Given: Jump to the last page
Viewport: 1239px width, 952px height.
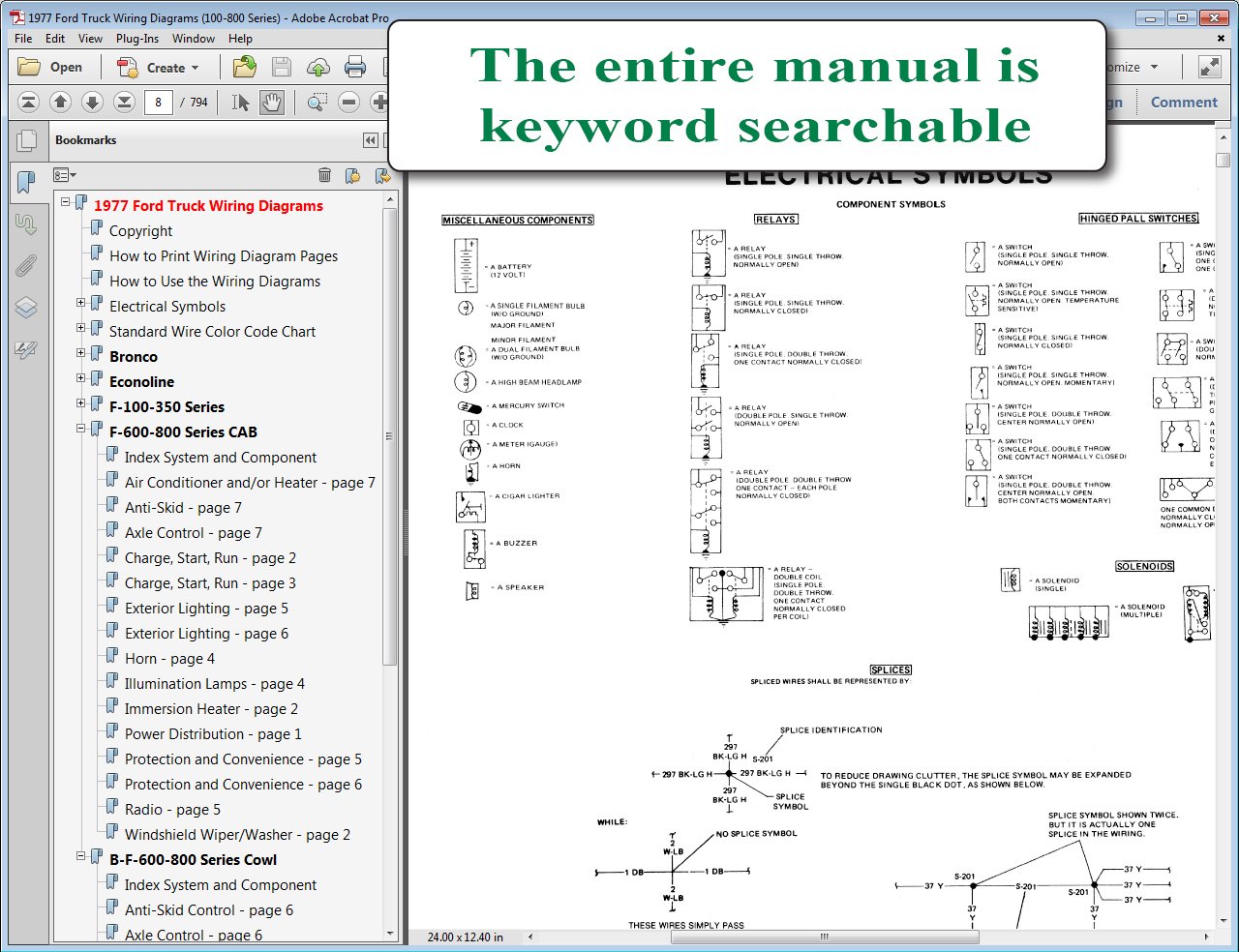Looking at the screenshot, I should click(124, 103).
